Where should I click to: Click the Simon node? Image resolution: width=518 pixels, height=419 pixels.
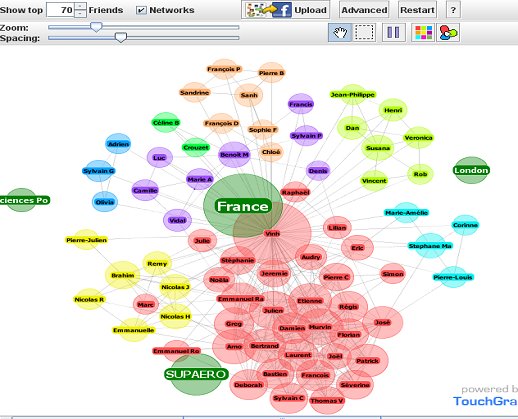pyautogui.click(x=393, y=274)
